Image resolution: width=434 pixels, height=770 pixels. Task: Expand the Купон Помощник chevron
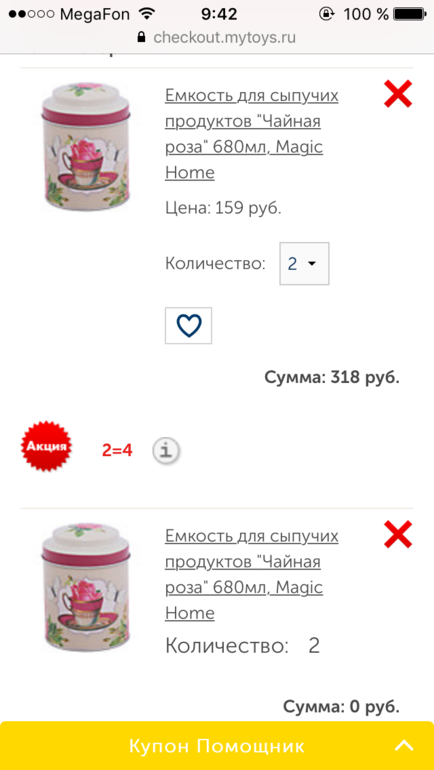point(404,746)
